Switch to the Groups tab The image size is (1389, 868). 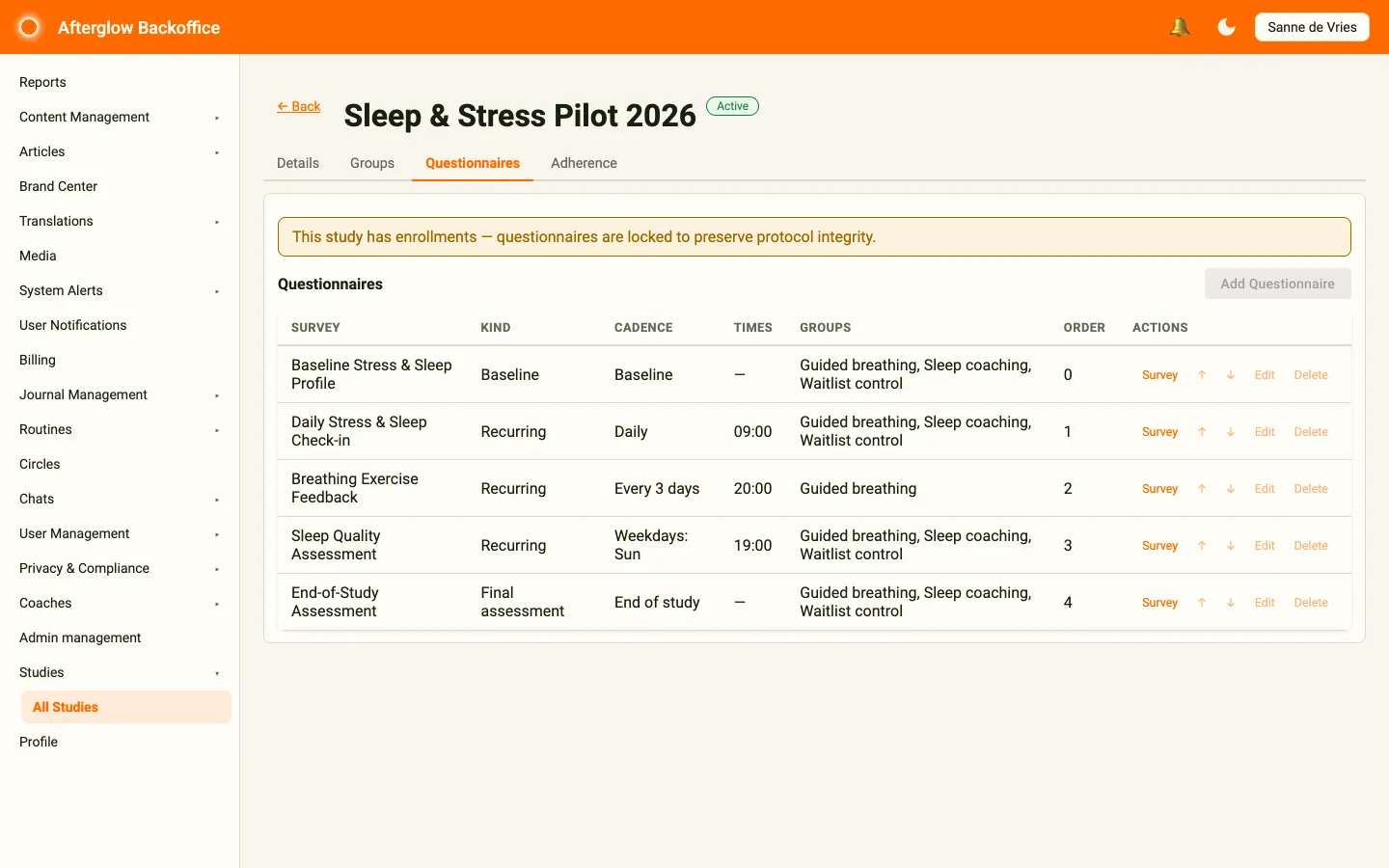(372, 163)
